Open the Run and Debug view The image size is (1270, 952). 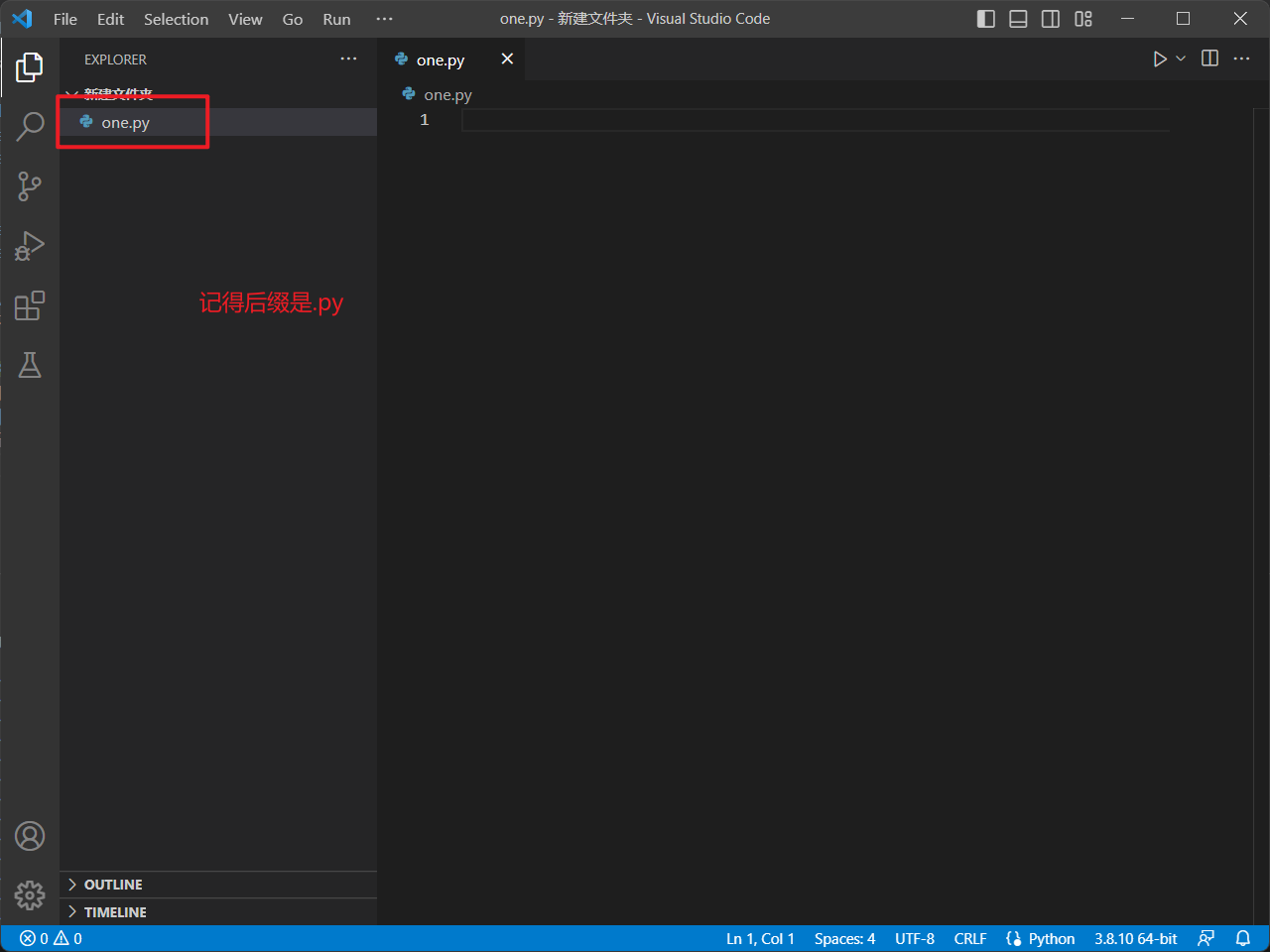pos(30,246)
